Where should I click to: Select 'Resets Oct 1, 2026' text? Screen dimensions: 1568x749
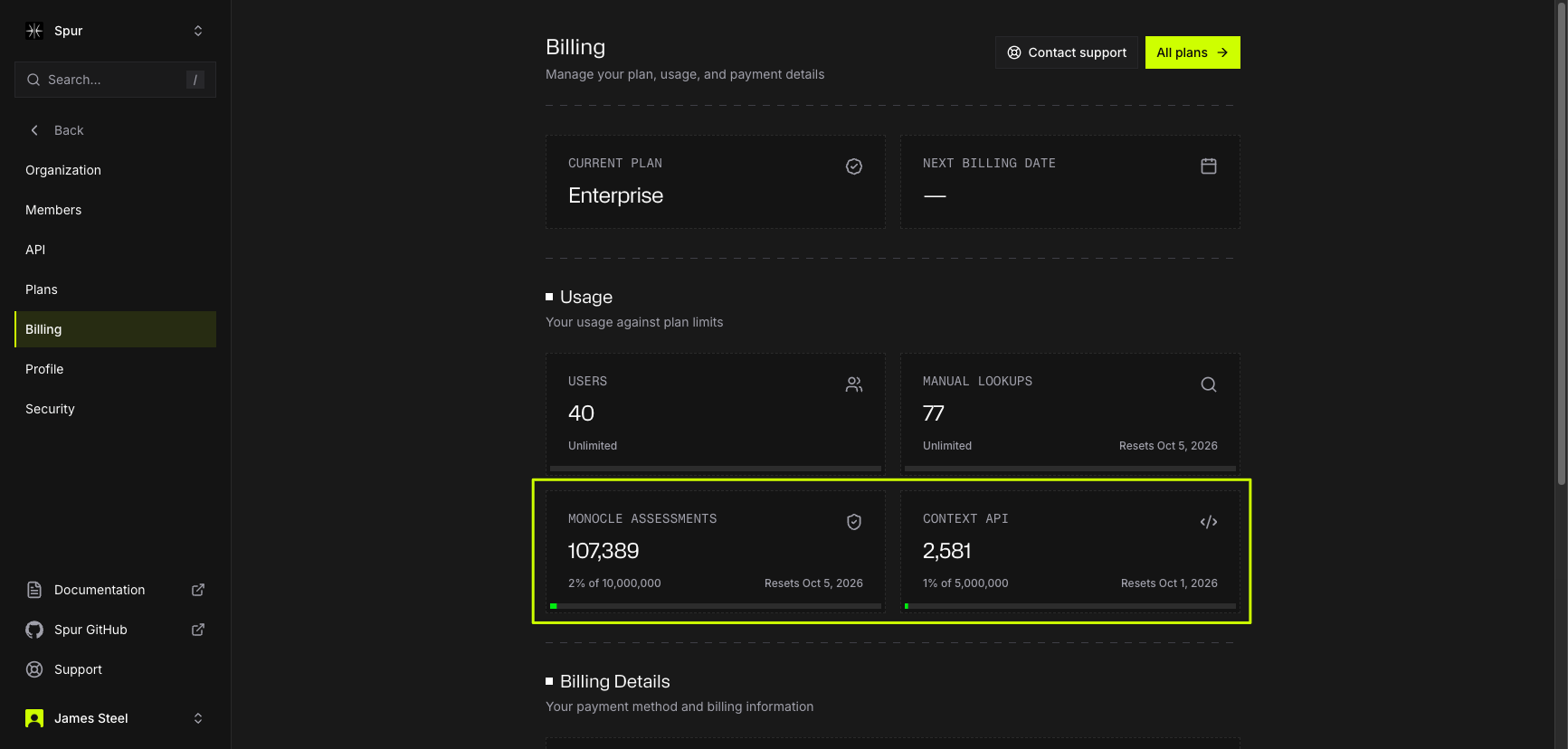click(x=1169, y=583)
